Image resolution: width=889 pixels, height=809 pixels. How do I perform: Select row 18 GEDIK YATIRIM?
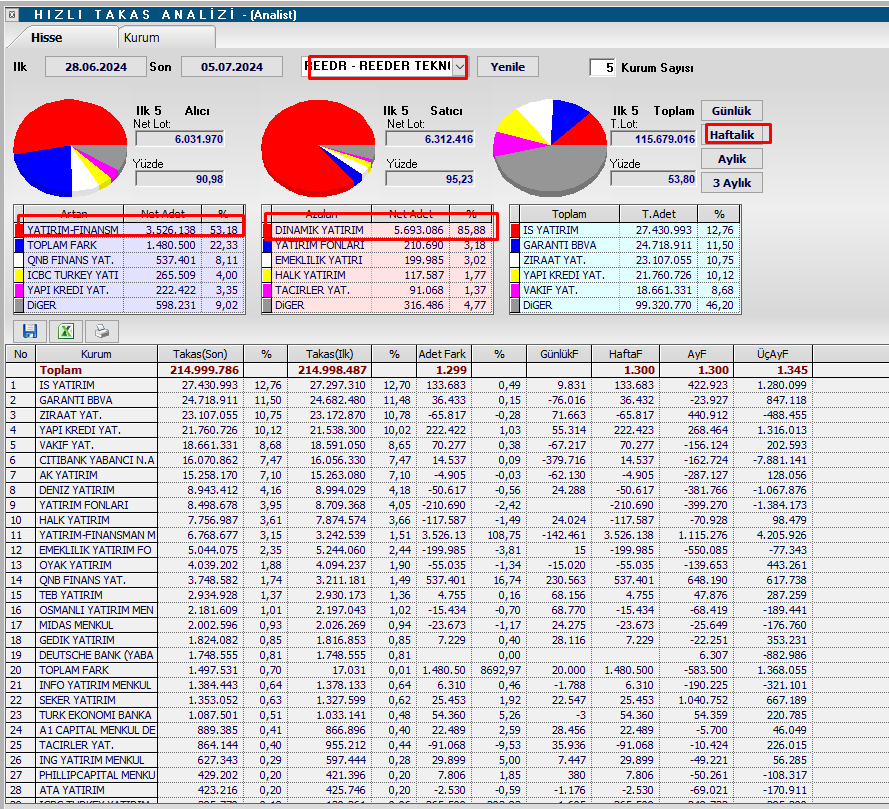click(409, 640)
